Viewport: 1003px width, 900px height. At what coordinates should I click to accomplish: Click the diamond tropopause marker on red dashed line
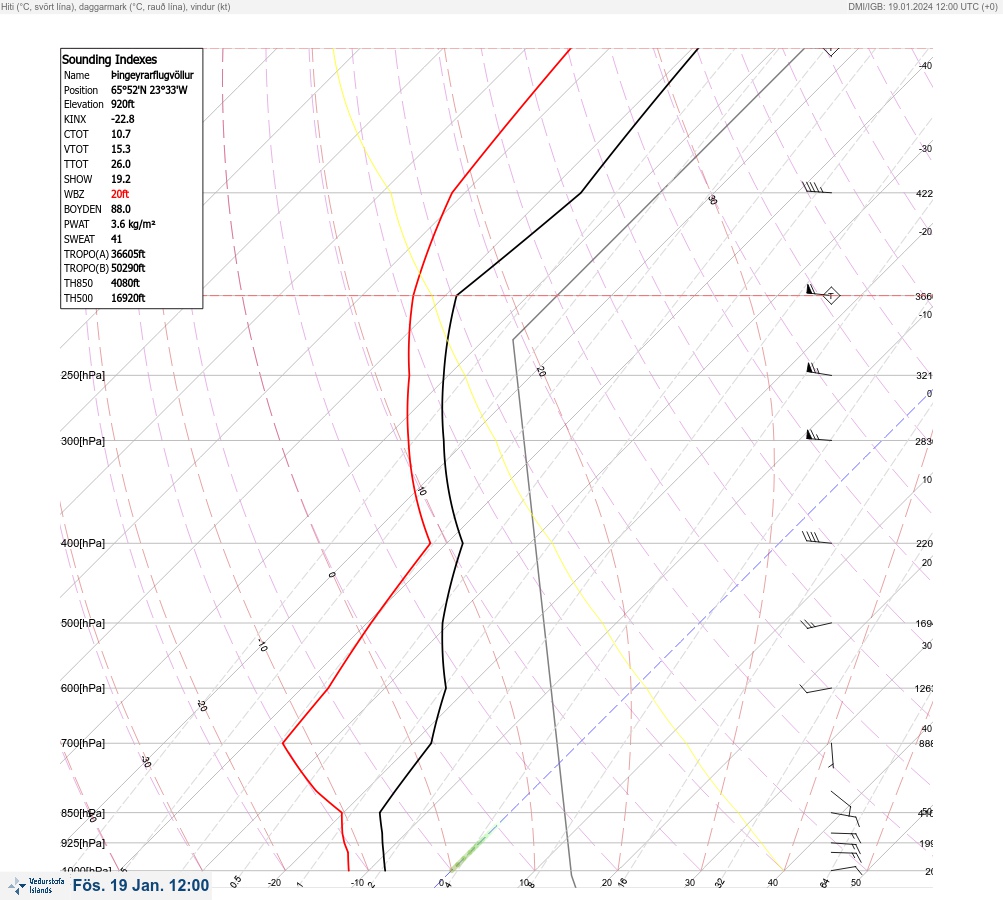coord(830,296)
